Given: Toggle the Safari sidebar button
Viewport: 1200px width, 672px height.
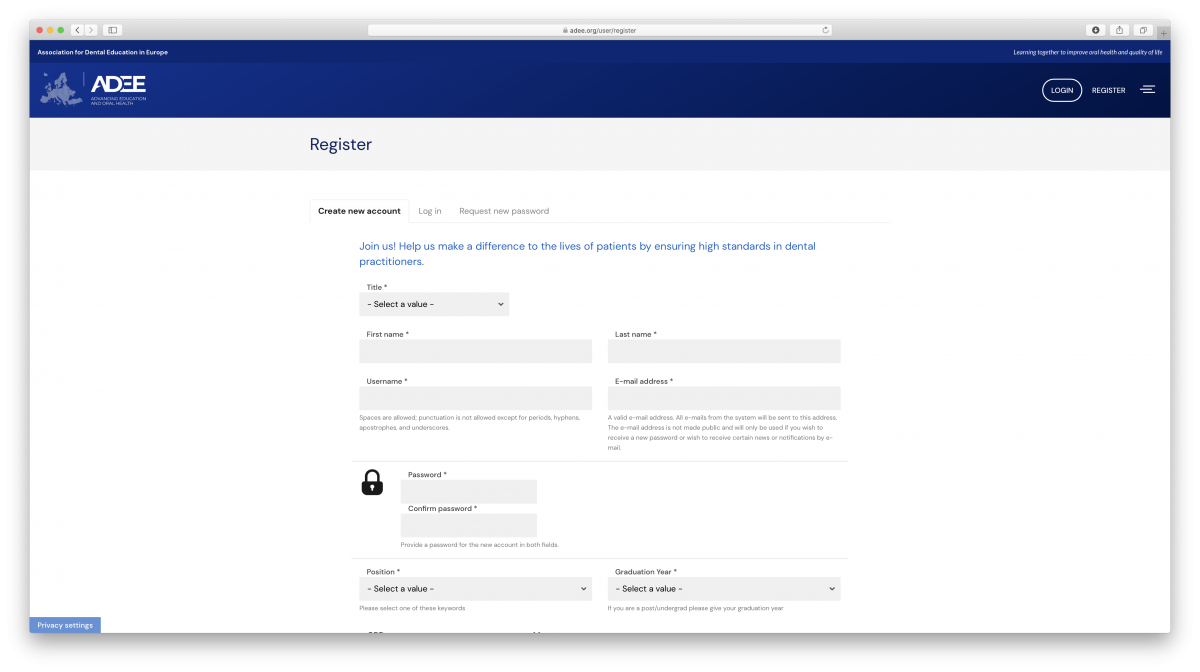Looking at the screenshot, I should (x=112, y=30).
